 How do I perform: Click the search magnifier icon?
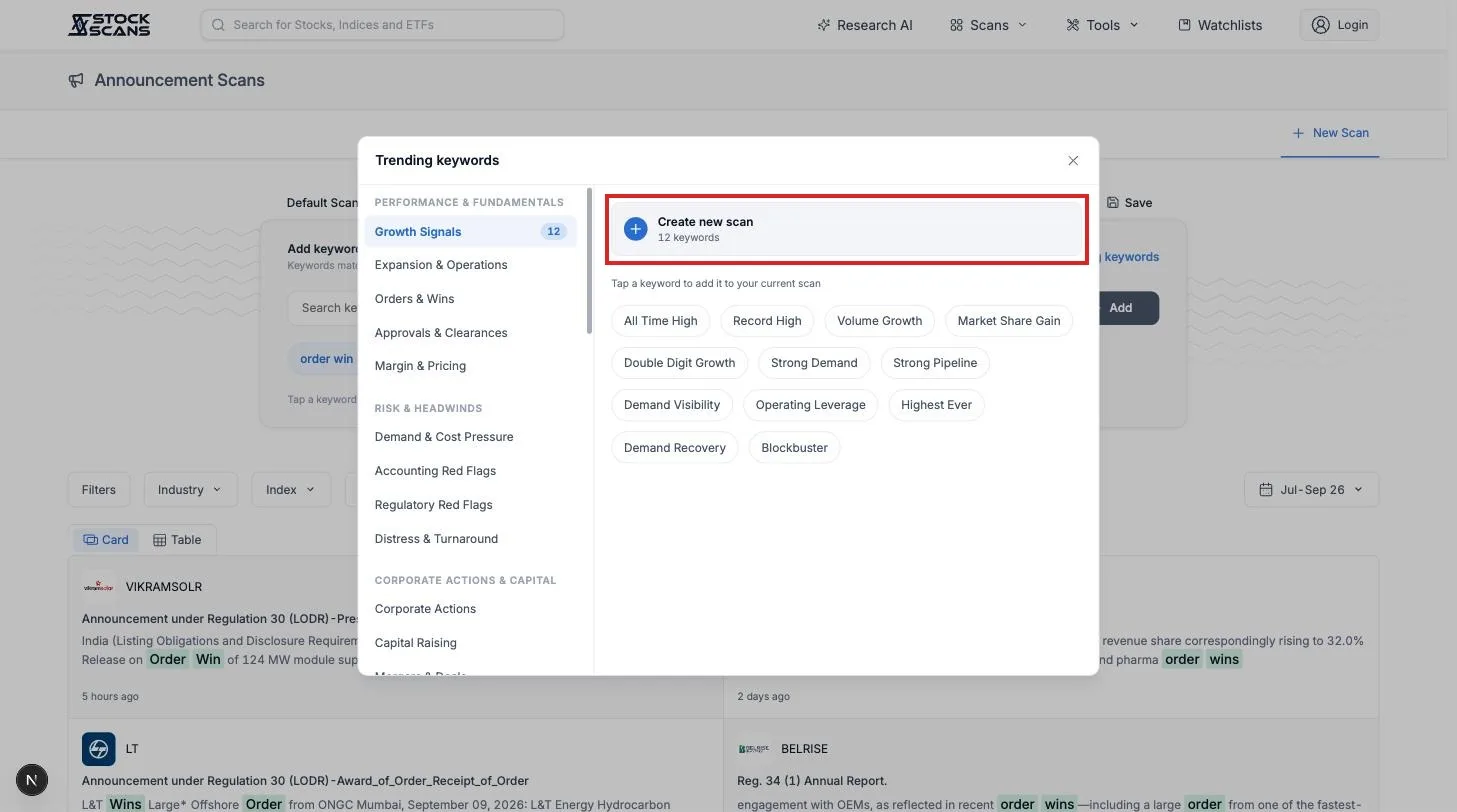pyautogui.click(x=218, y=25)
